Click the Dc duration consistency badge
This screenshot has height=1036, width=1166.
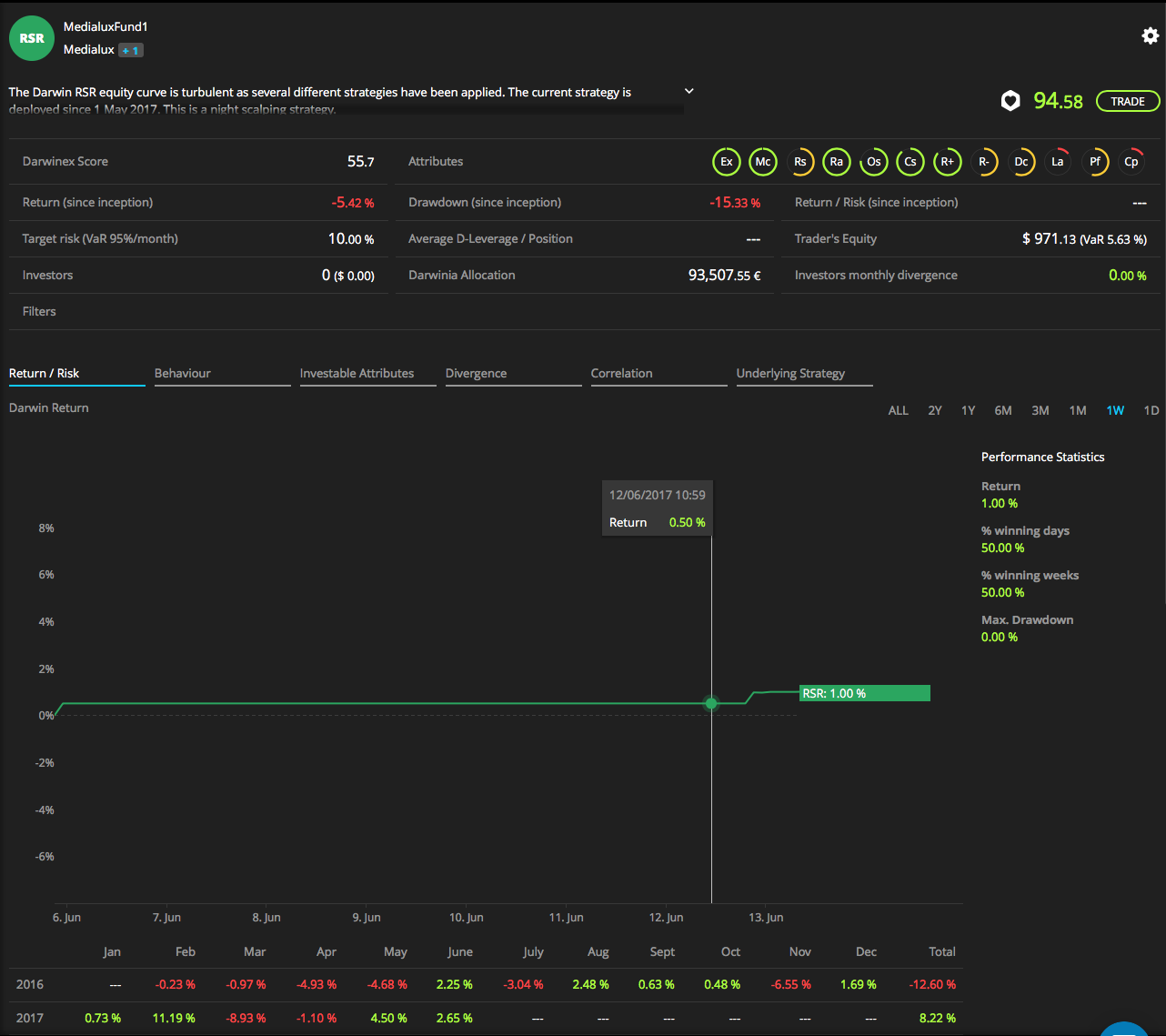(x=1021, y=162)
